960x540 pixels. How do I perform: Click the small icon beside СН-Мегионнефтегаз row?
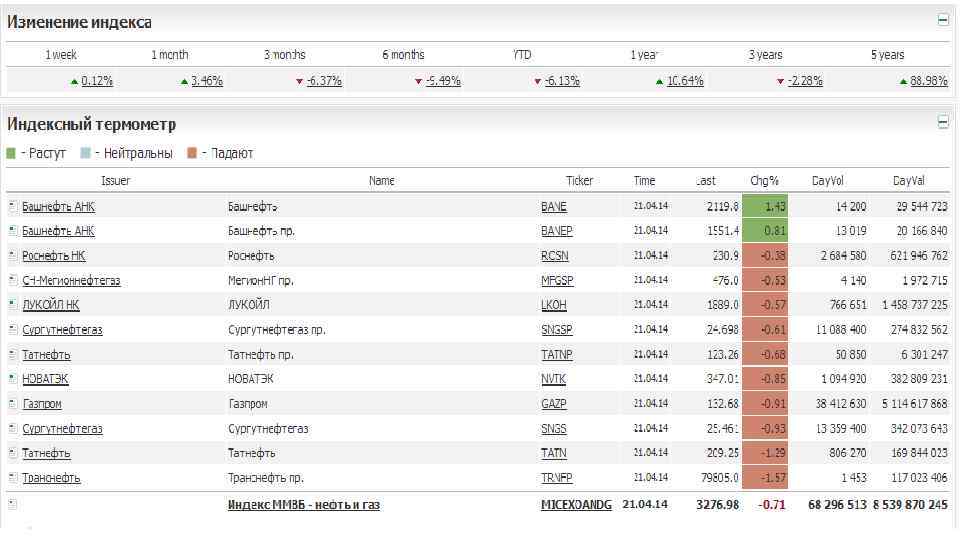coord(13,280)
